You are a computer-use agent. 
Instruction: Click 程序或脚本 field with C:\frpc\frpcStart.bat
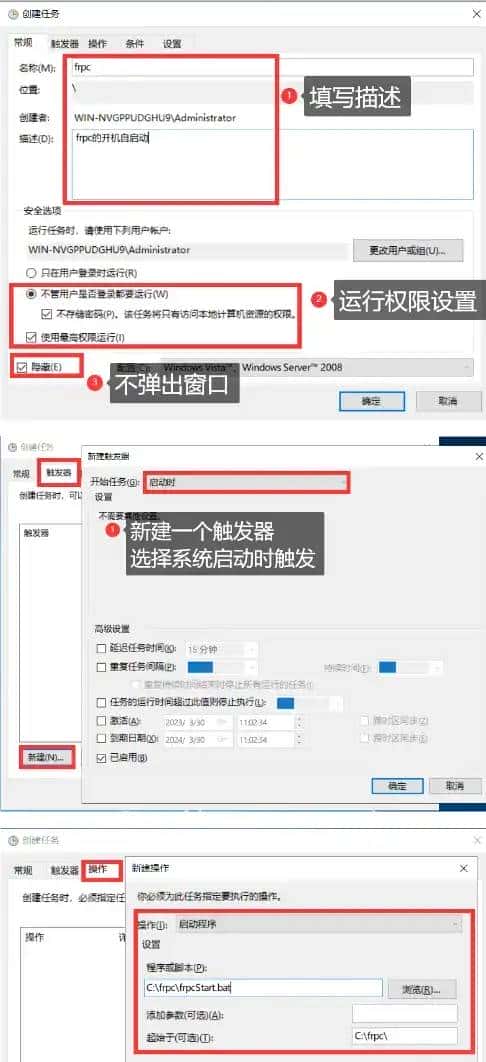[263, 989]
